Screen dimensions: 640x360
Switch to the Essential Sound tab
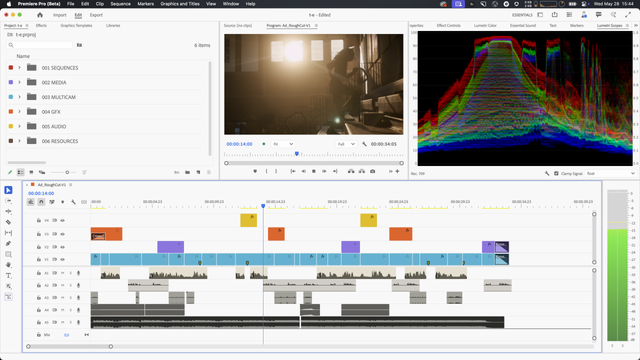coord(523,25)
